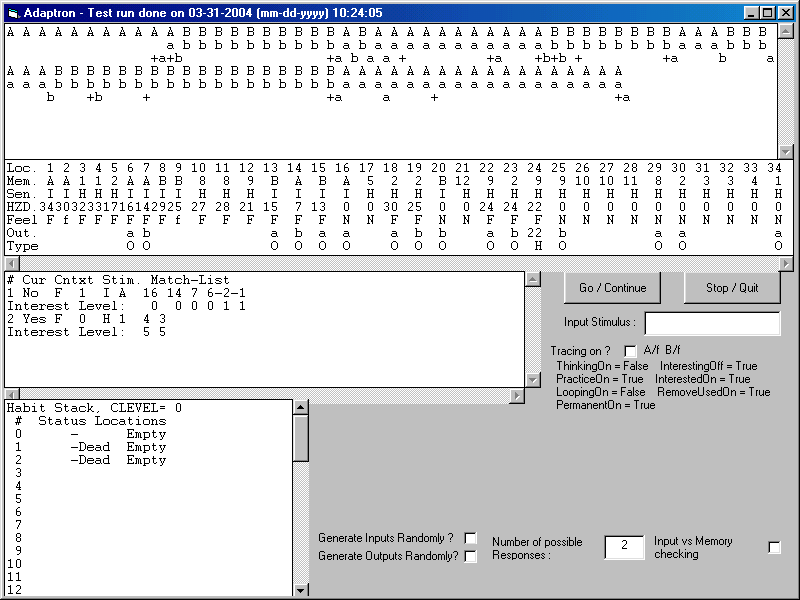
Task: Focus the Input Stimulus text field
Action: (712, 323)
